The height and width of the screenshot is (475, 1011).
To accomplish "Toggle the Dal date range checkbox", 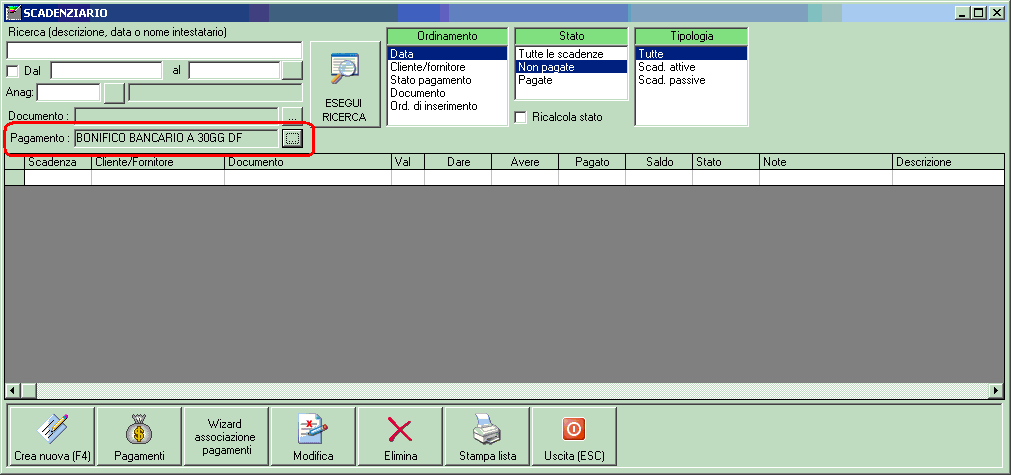I will pyautogui.click(x=12, y=70).
